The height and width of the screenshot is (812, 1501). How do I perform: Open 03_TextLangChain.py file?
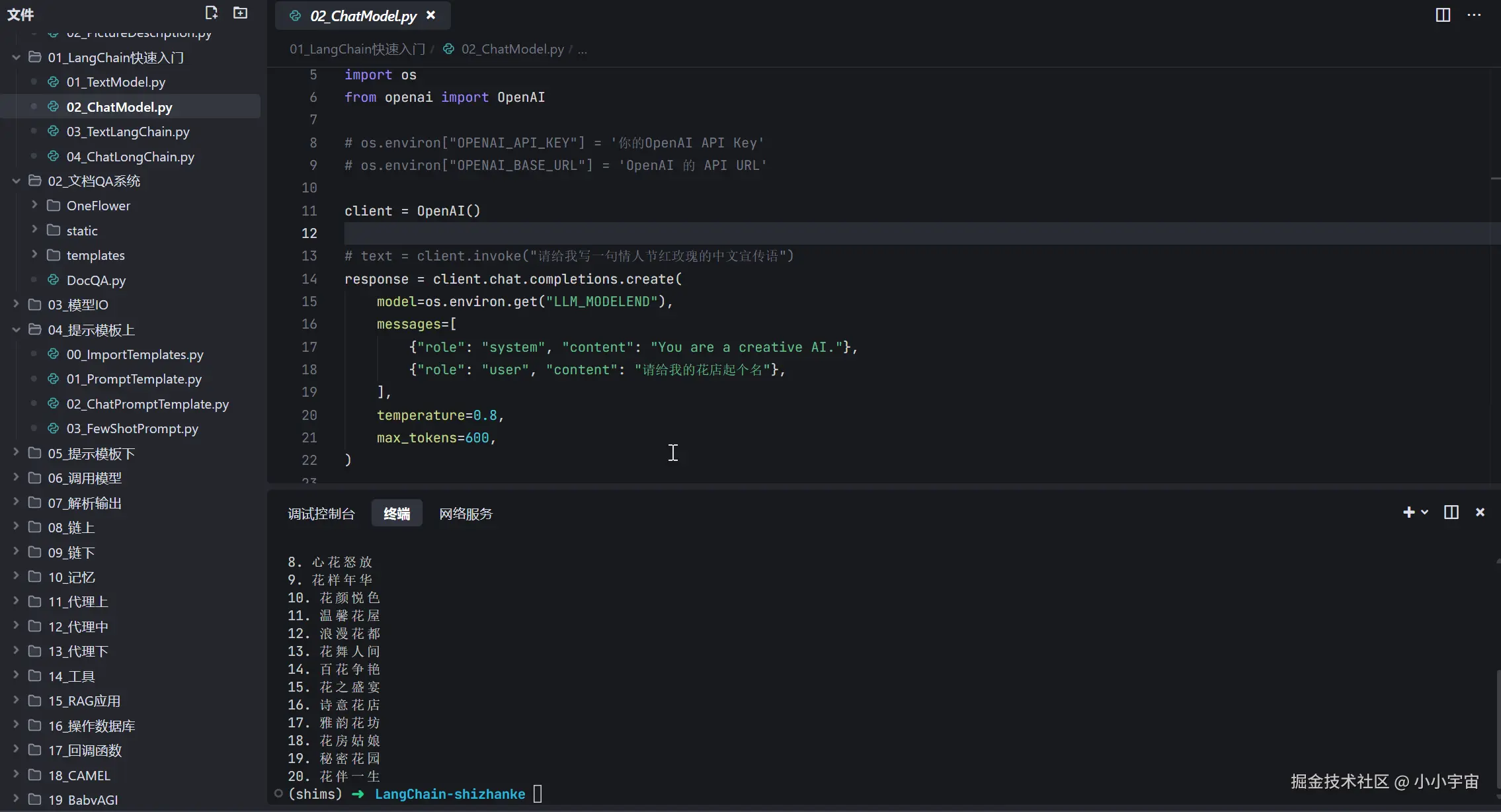(128, 132)
